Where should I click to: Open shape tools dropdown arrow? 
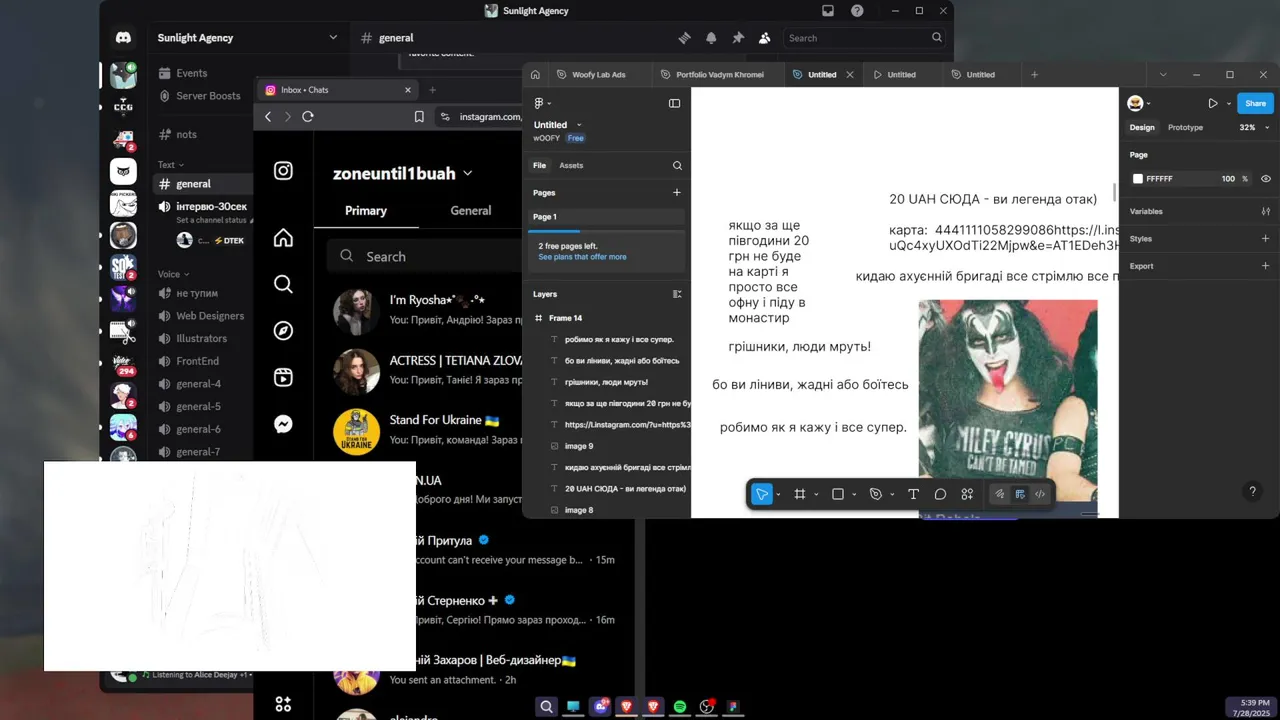pos(854,494)
